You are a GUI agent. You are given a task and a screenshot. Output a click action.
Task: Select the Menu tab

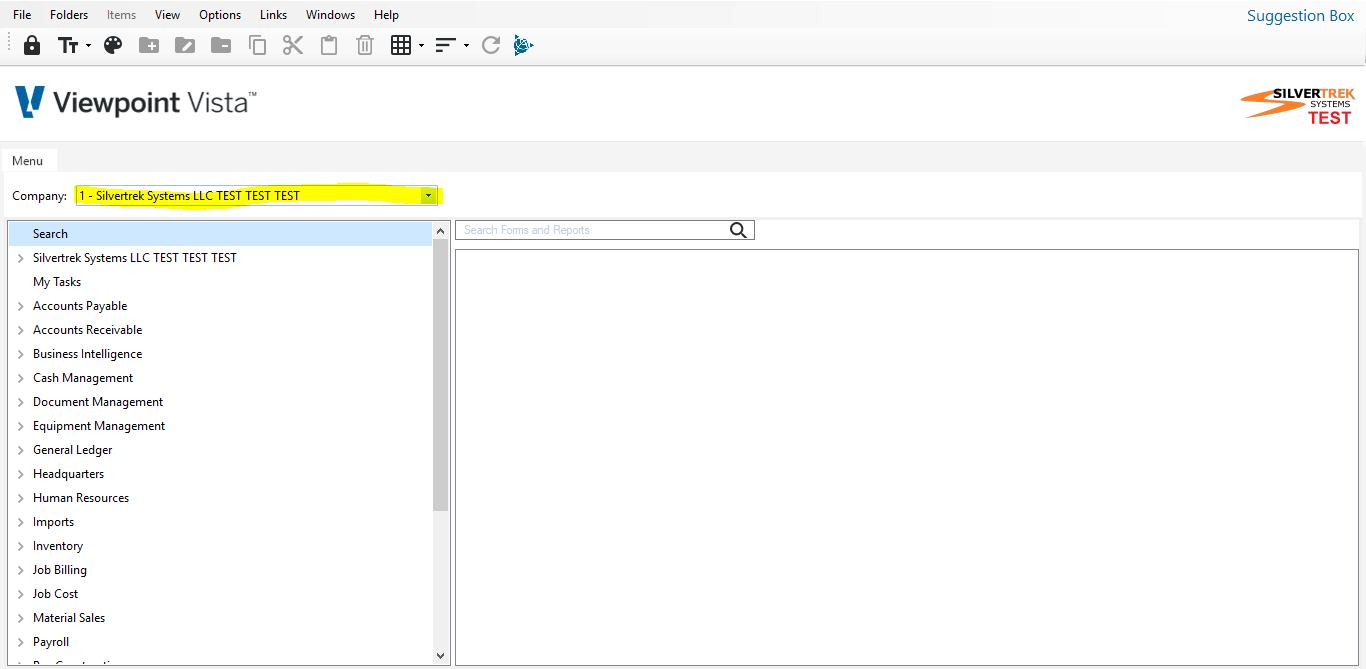click(28, 161)
